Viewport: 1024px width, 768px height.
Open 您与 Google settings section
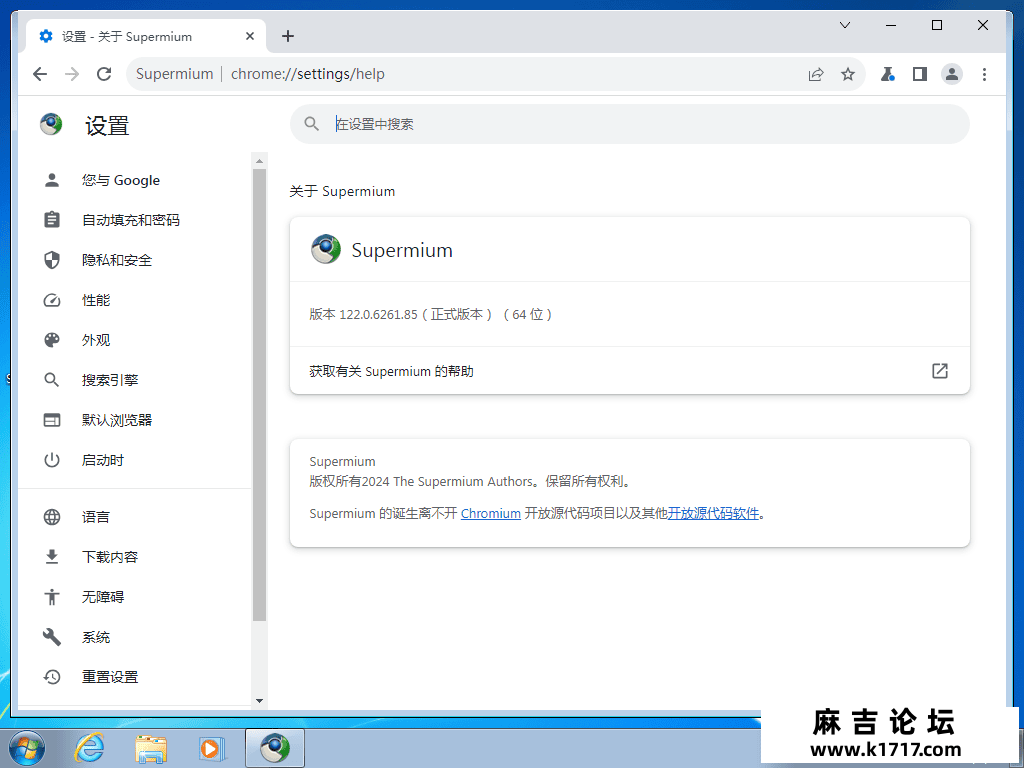(x=134, y=180)
